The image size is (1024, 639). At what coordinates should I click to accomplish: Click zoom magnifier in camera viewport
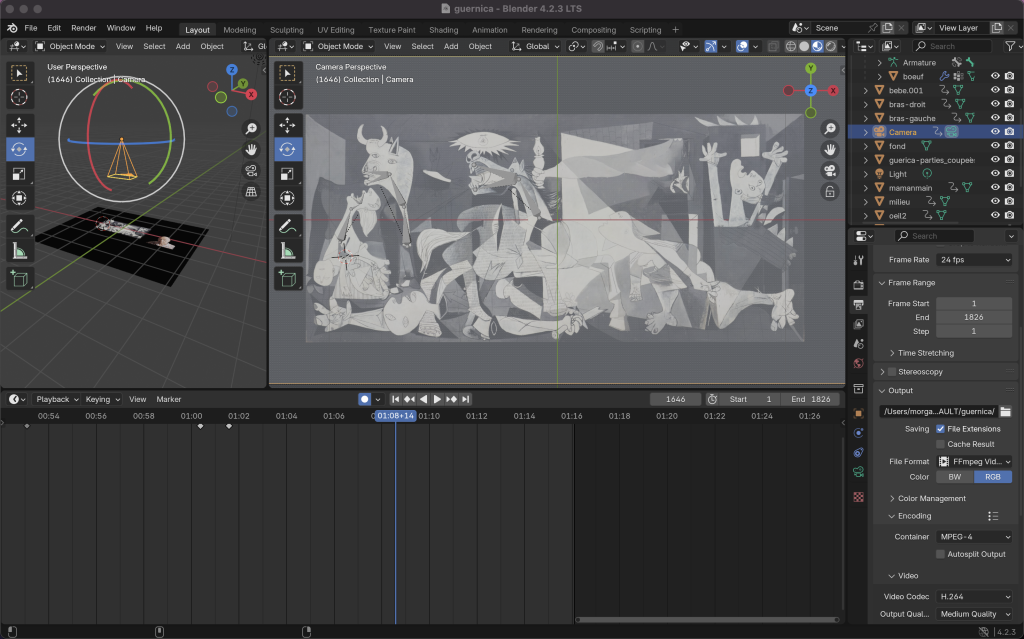(829, 129)
